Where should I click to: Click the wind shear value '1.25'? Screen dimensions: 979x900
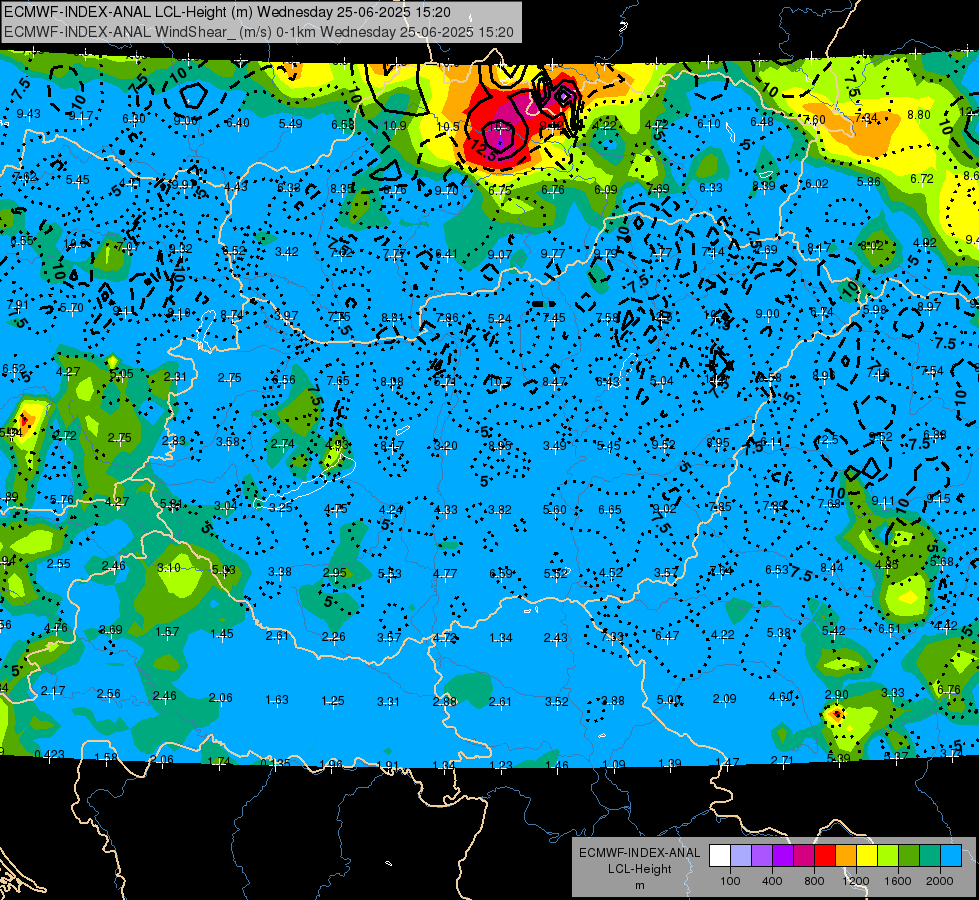click(333, 701)
